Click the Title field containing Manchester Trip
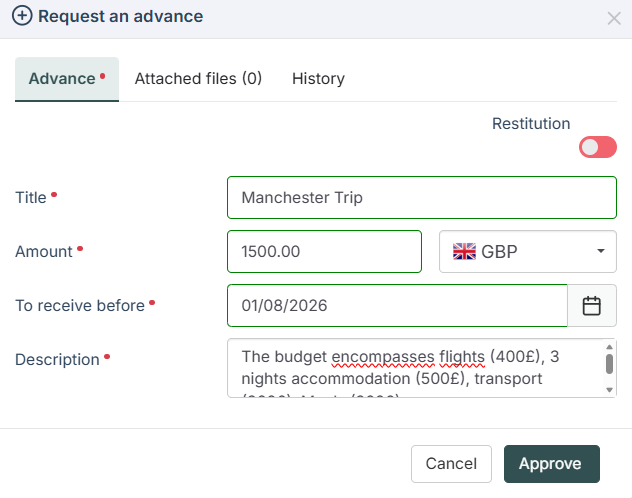Image resolution: width=632 pixels, height=498 pixels. (x=422, y=197)
